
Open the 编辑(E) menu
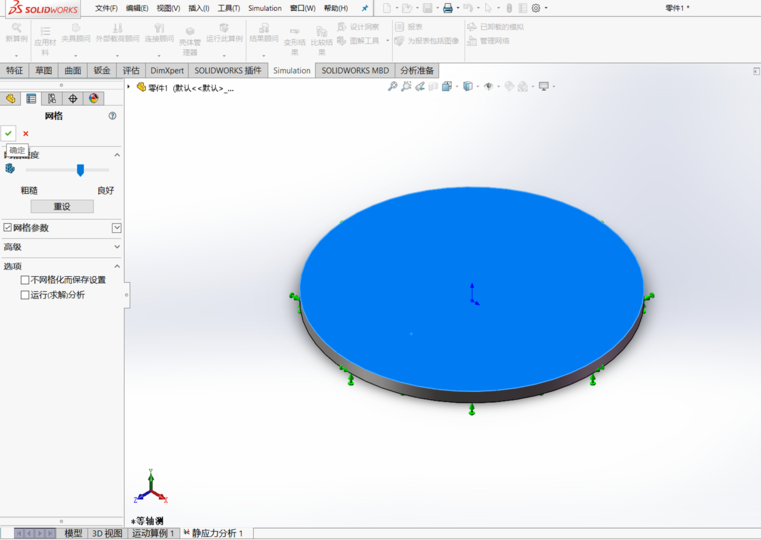coord(137,8)
